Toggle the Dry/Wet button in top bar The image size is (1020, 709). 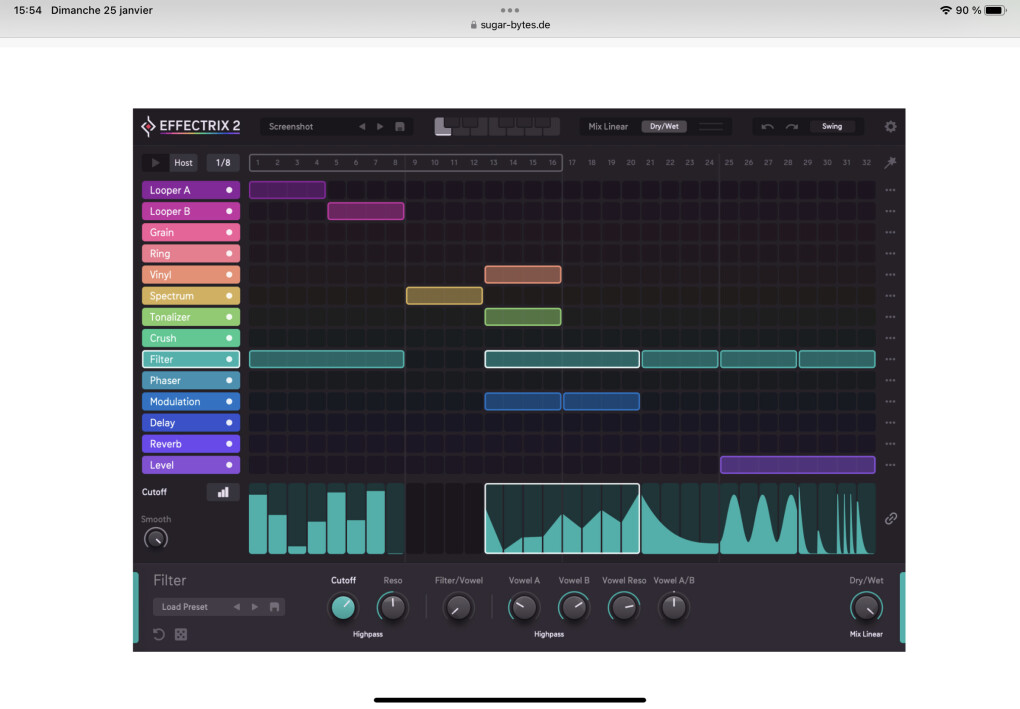(664, 127)
